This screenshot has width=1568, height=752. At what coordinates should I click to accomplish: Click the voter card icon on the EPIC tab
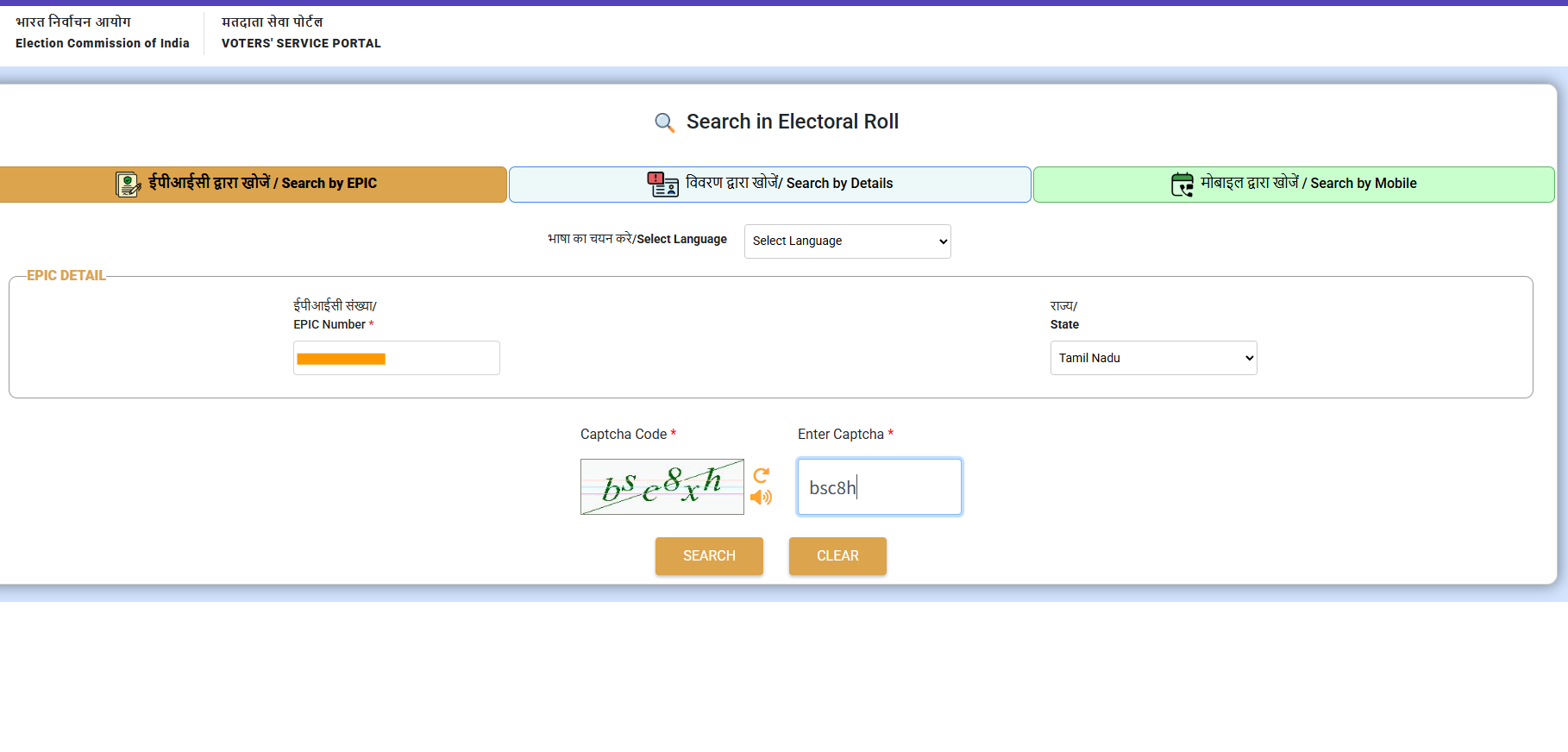pyautogui.click(x=128, y=184)
